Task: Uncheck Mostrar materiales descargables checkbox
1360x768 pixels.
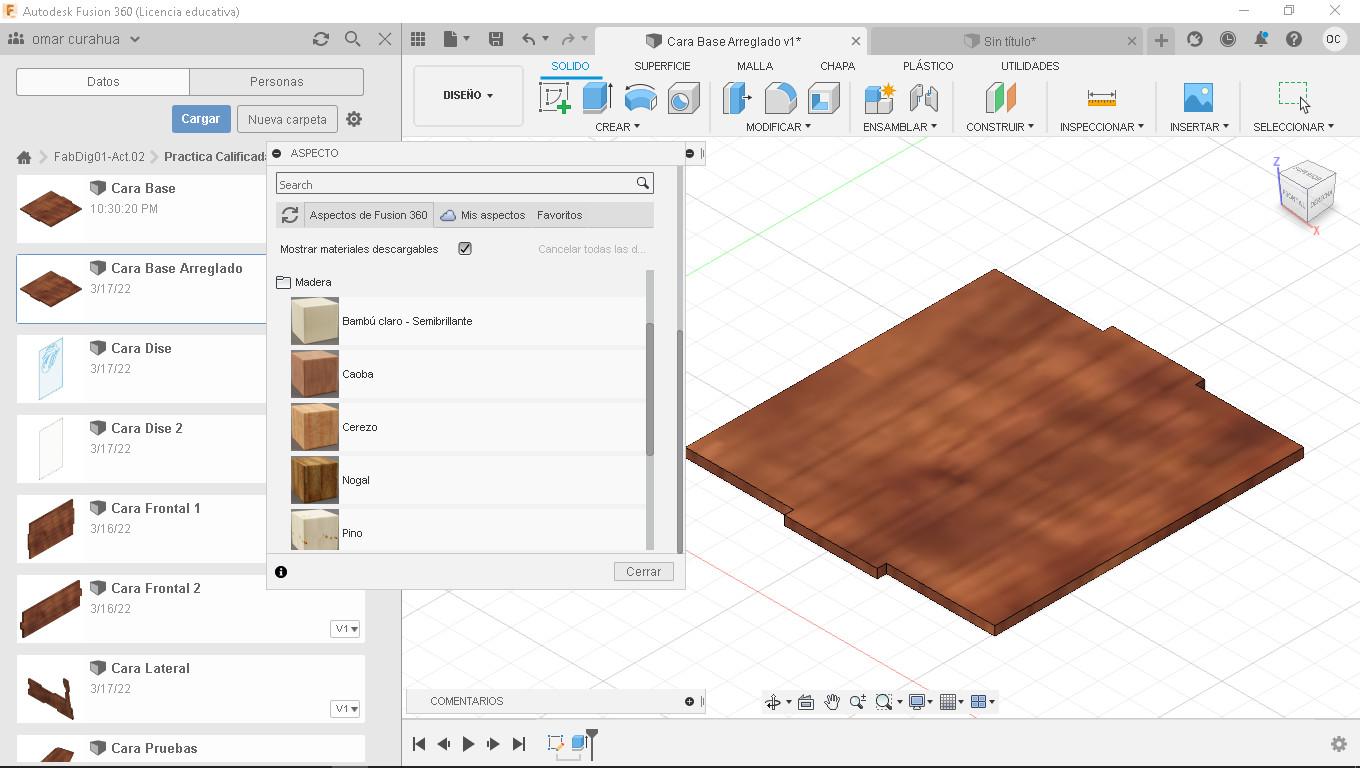Action: tap(465, 249)
